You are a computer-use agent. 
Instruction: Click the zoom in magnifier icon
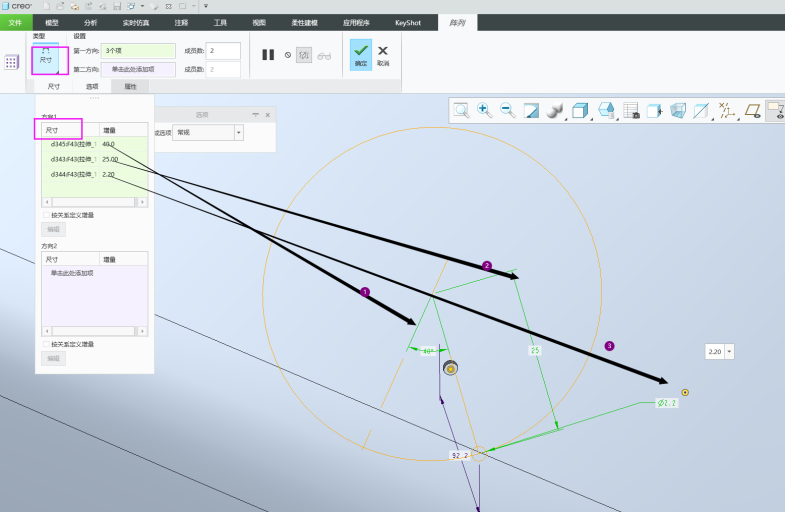coord(484,110)
